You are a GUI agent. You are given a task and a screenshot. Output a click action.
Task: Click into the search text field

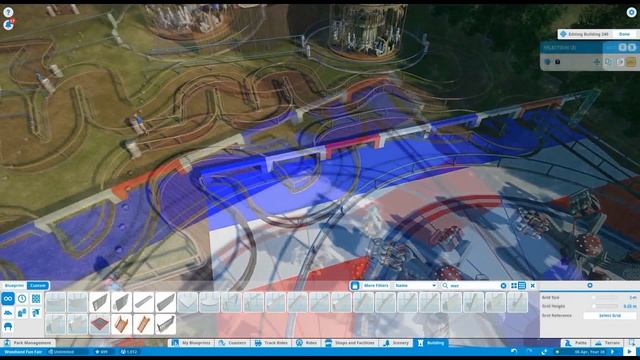click(473, 286)
